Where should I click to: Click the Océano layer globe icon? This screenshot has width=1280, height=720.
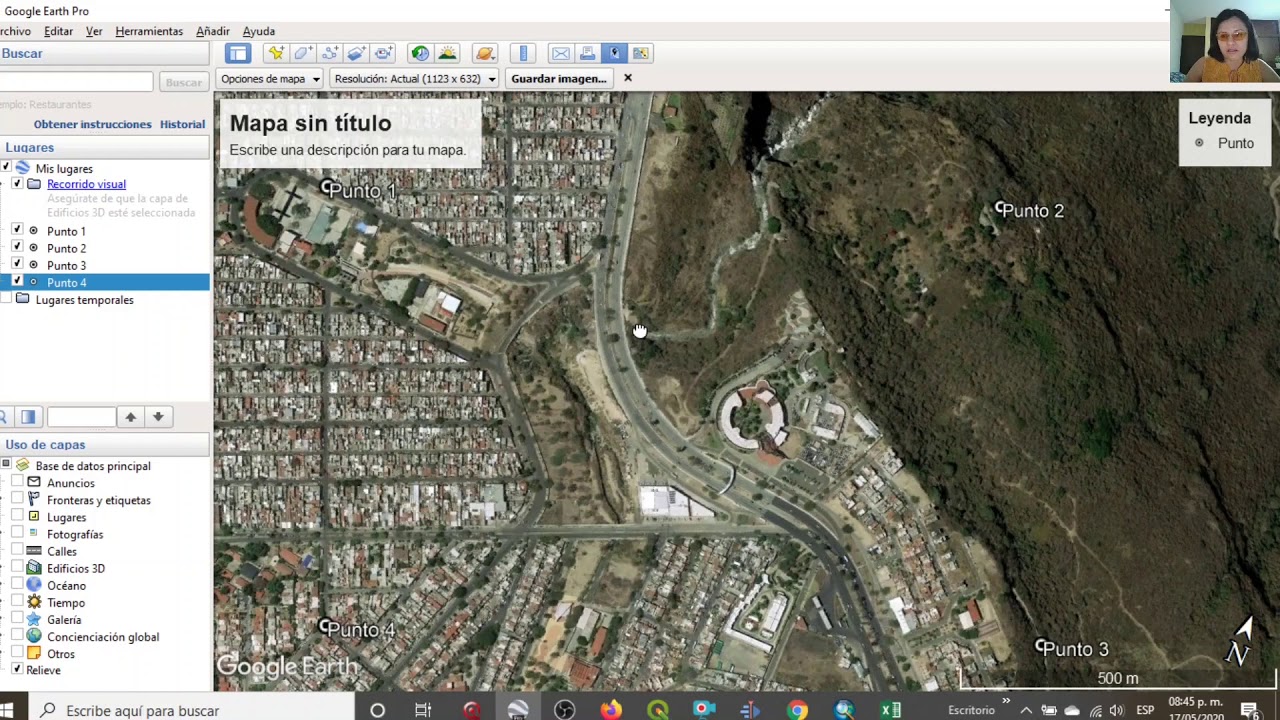point(34,585)
